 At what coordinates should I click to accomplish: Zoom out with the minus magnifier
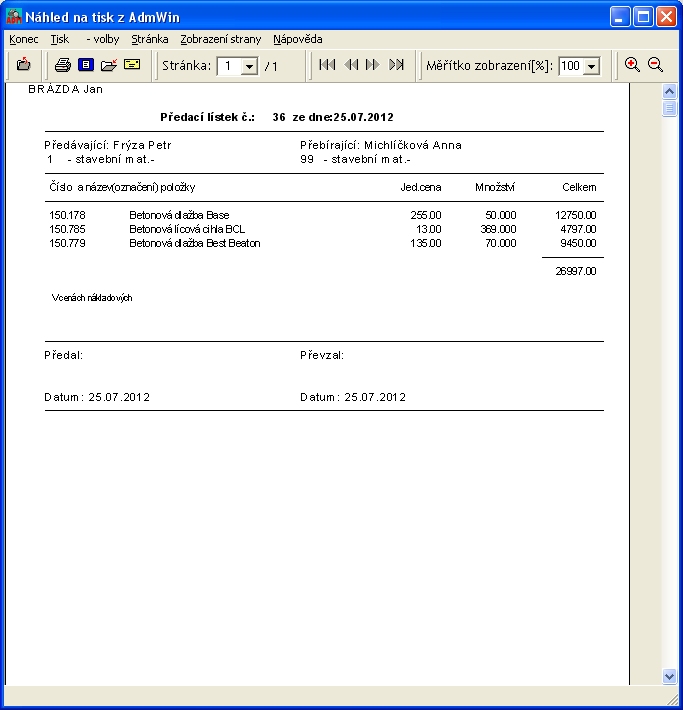coord(655,65)
